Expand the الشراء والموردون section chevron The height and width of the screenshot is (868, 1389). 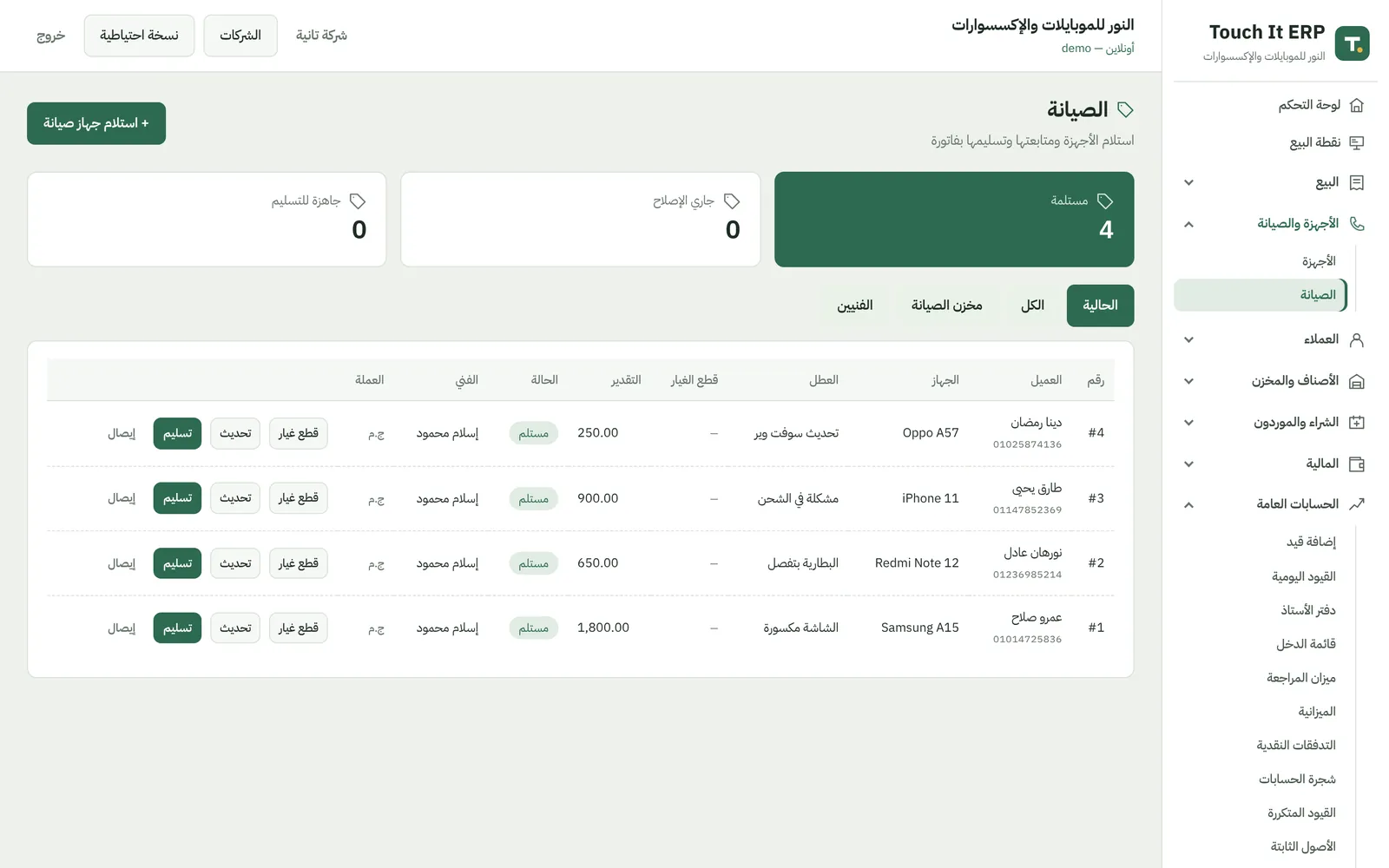point(1189,423)
